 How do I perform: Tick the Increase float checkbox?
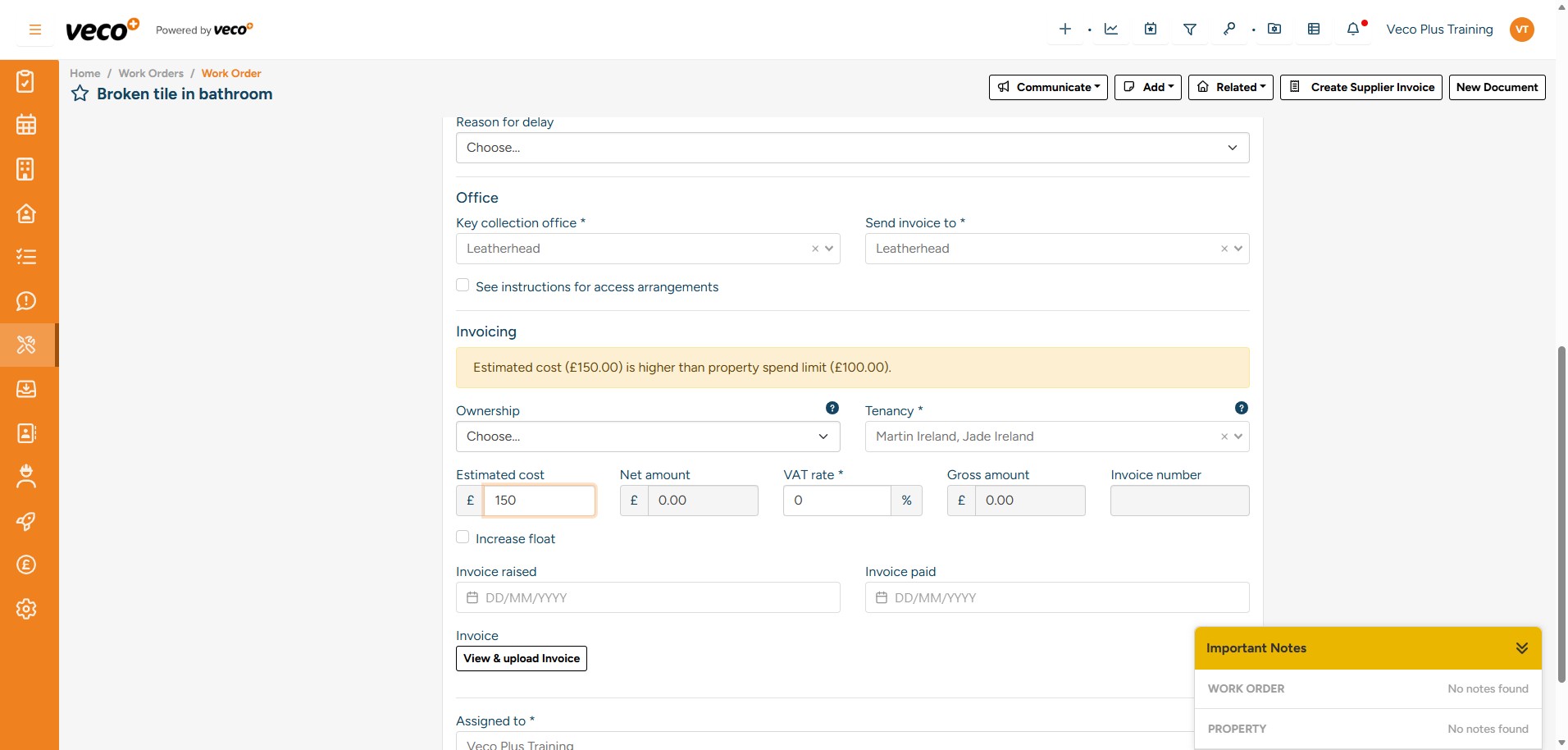tap(463, 537)
